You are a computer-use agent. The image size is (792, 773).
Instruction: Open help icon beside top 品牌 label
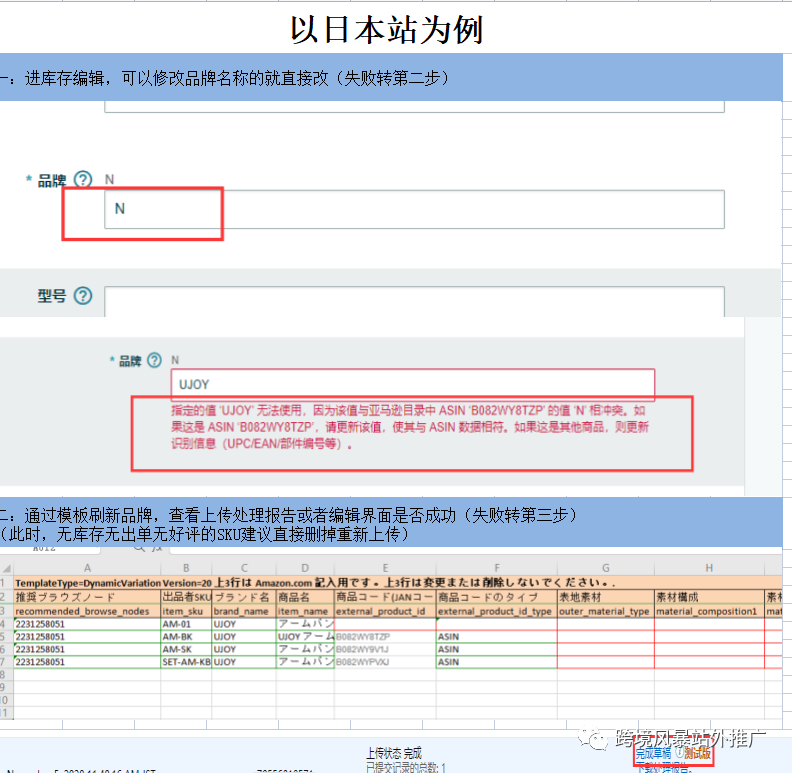(83, 179)
